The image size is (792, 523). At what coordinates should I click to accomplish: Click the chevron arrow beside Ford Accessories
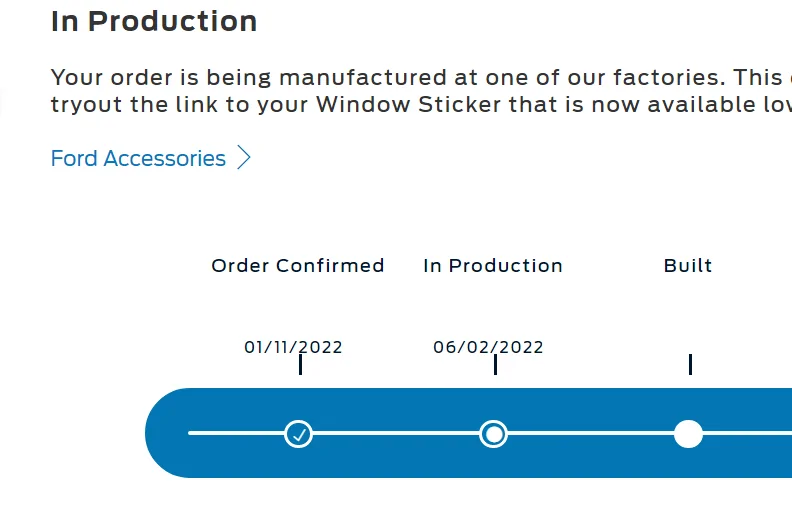244,158
